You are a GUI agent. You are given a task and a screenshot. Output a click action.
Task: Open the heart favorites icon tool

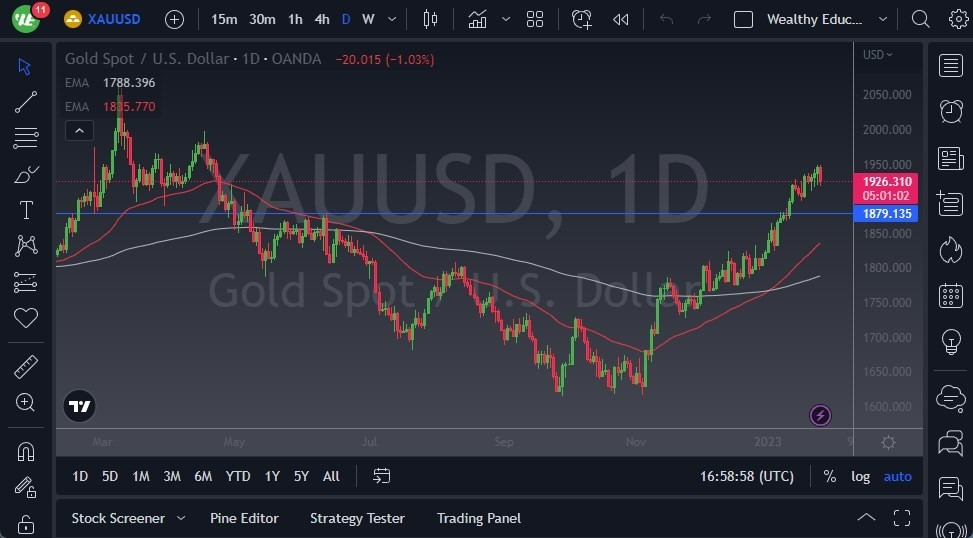26,319
